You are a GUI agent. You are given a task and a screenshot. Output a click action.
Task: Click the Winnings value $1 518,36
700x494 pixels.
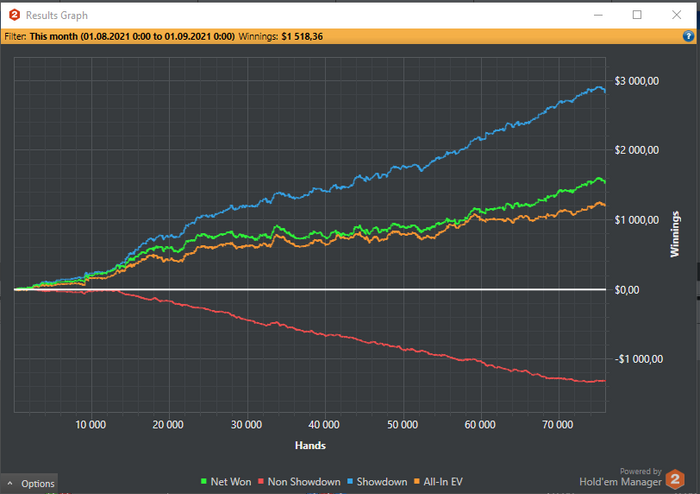point(302,37)
